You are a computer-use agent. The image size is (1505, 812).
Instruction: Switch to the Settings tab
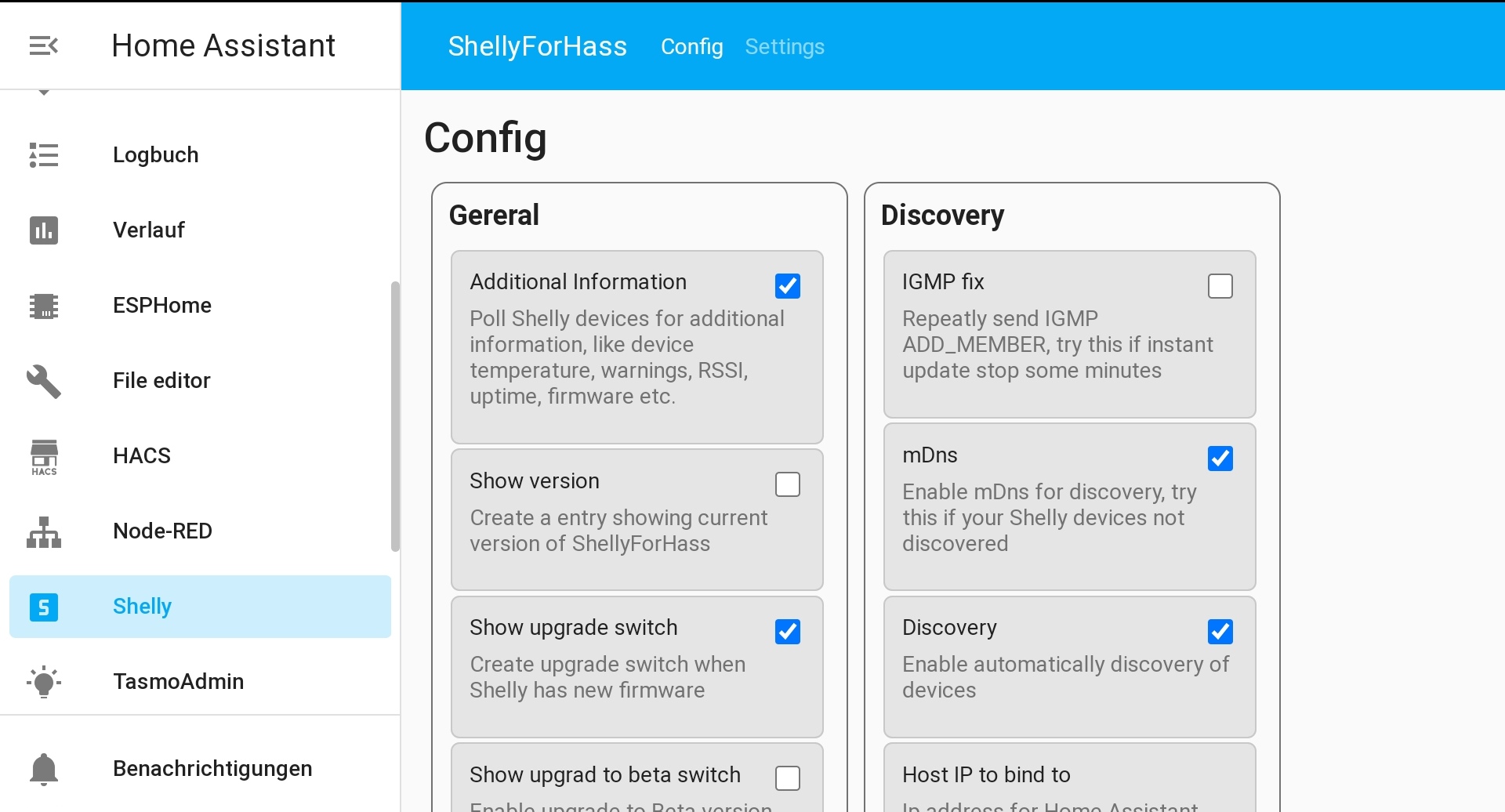pyautogui.click(x=784, y=47)
